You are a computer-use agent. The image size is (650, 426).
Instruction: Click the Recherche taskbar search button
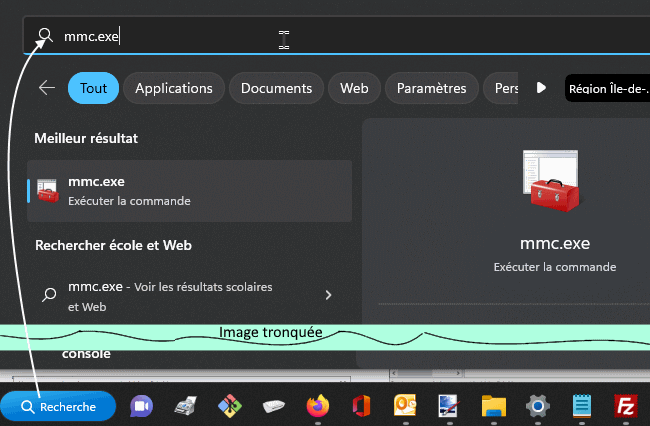point(58,407)
